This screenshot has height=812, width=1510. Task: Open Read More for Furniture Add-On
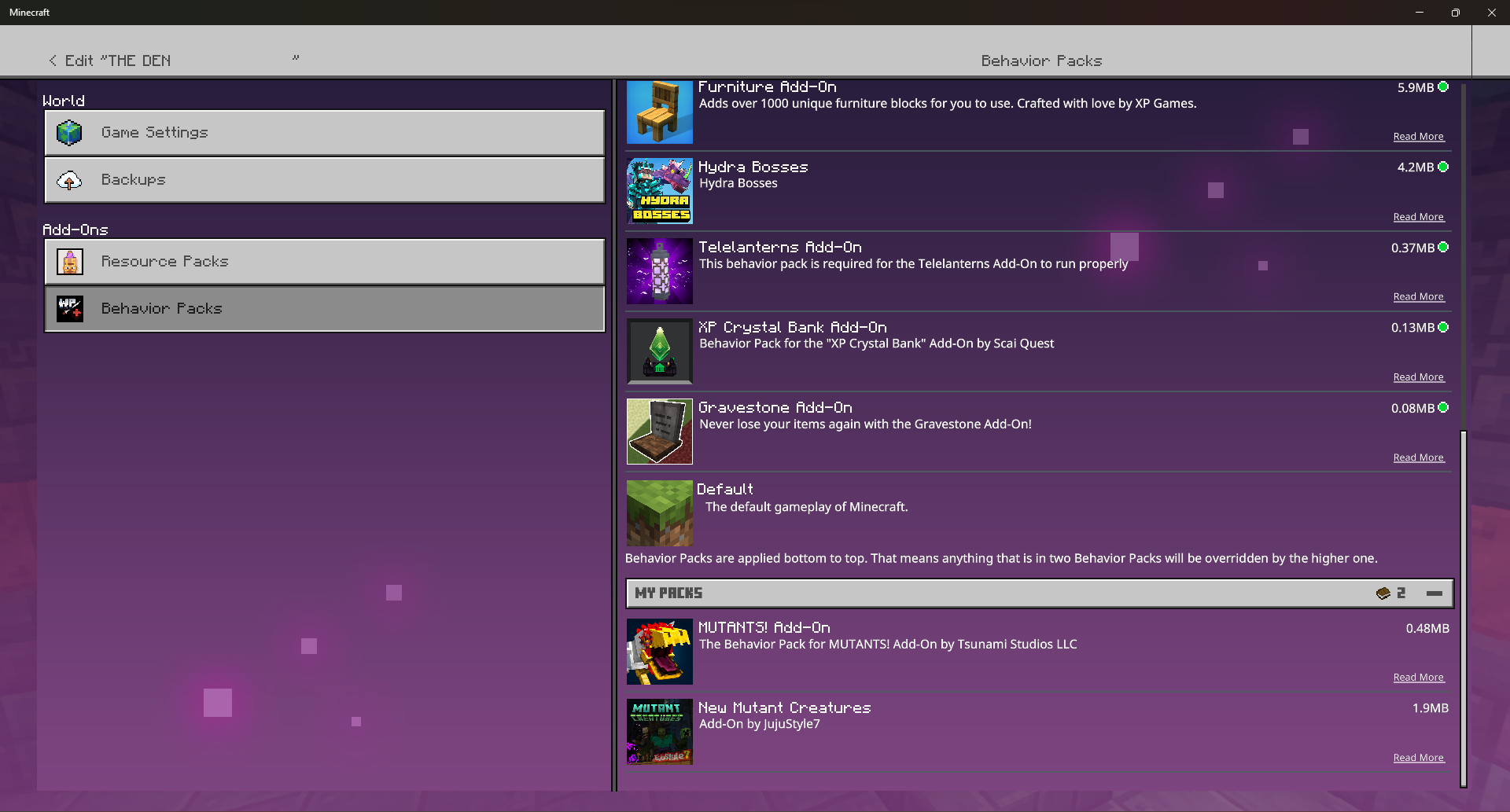click(1419, 137)
